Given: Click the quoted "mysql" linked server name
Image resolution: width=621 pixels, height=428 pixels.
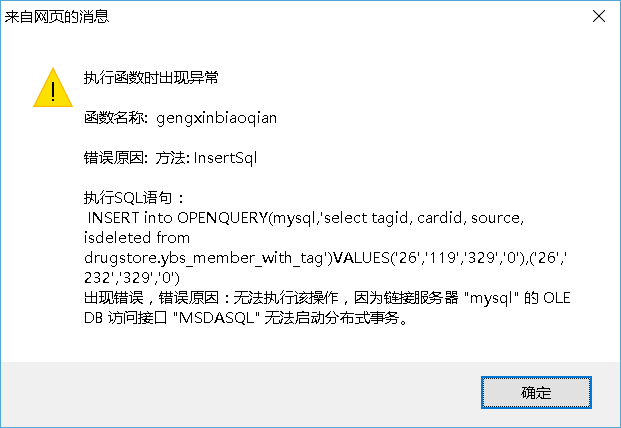Looking at the screenshot, I should point(491,298).
